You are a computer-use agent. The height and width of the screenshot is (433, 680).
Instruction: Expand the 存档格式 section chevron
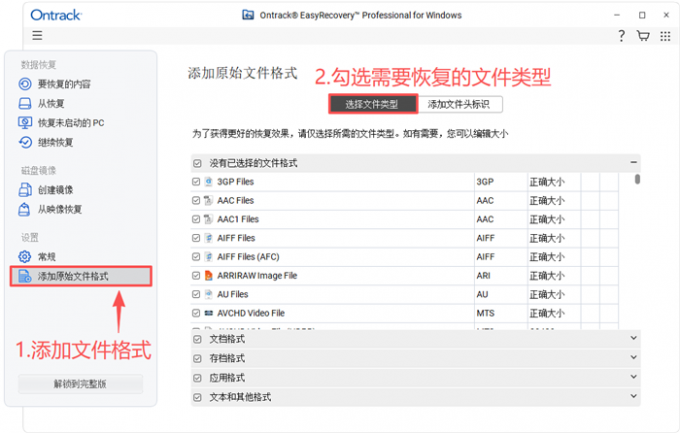coord(634,357)
